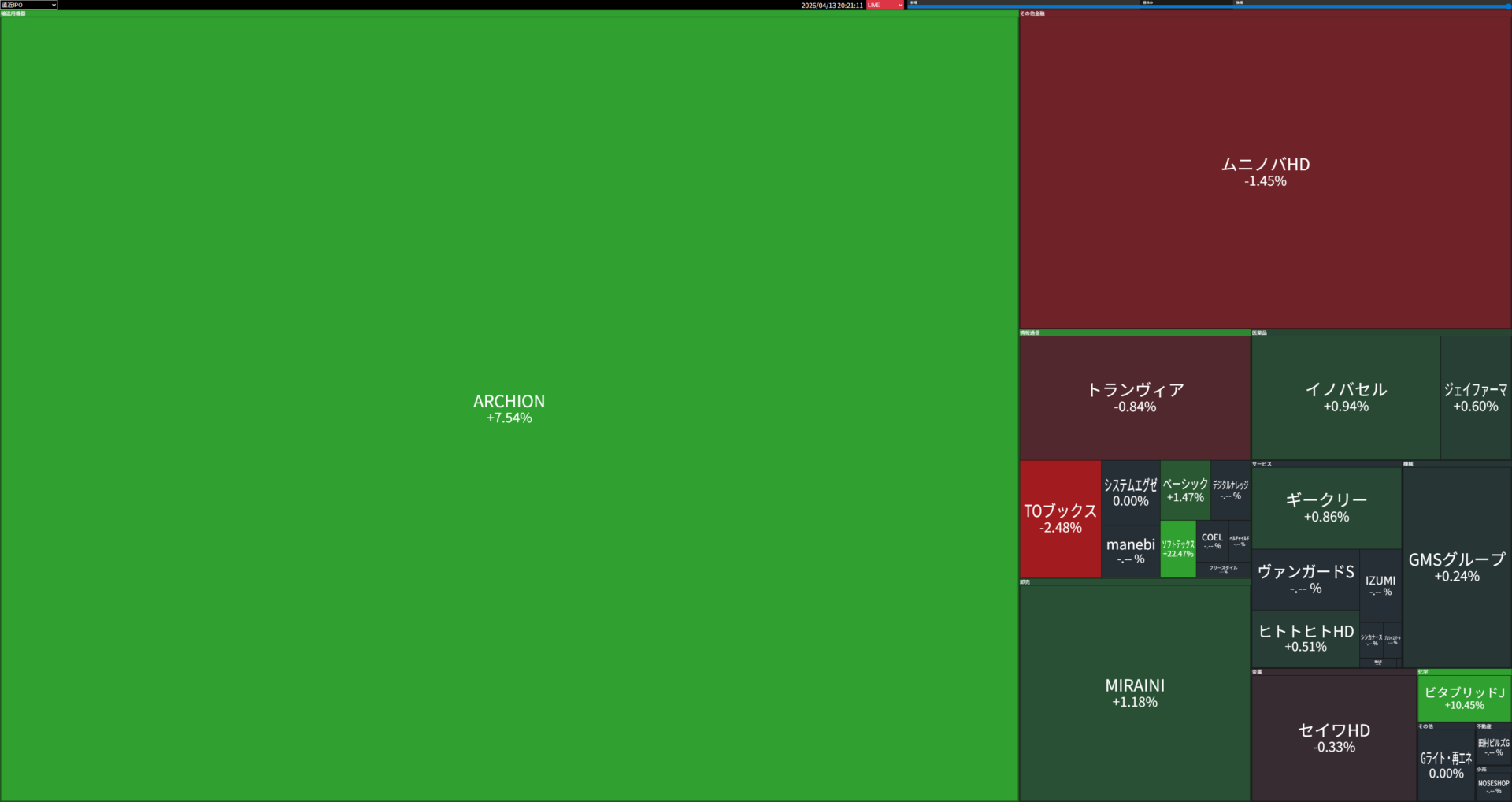Click the セイワHD -0.33% tile
1512x802 pixels.
click(x=1334, y=737)
